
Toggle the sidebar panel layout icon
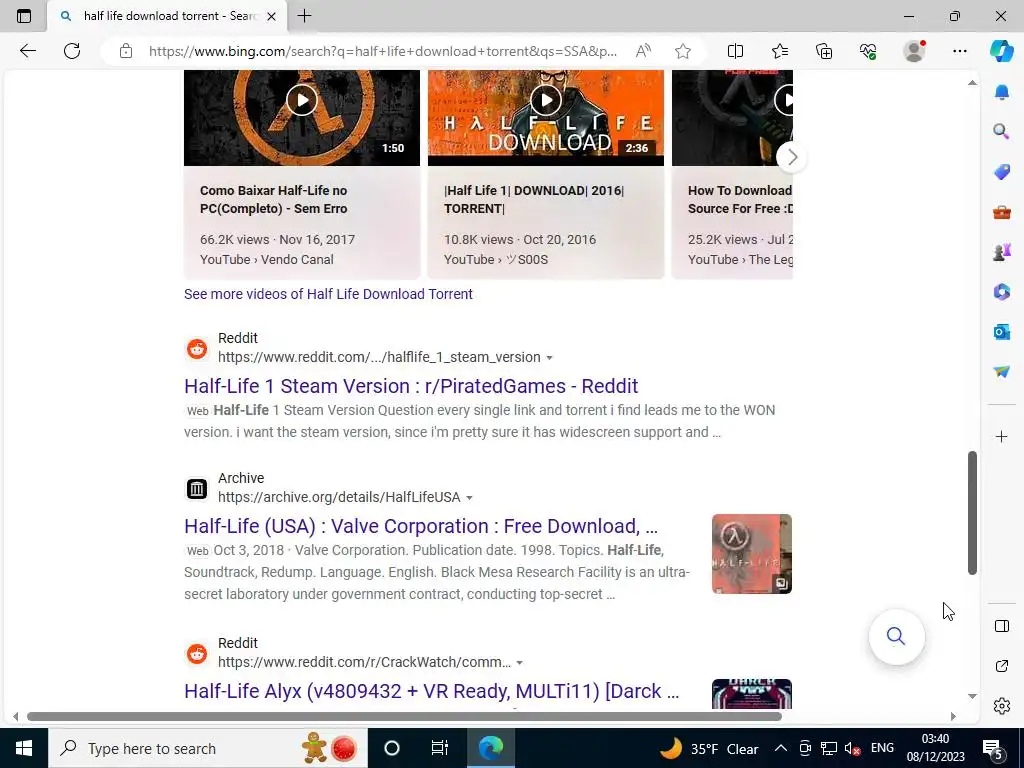(x=1002, y=626)
